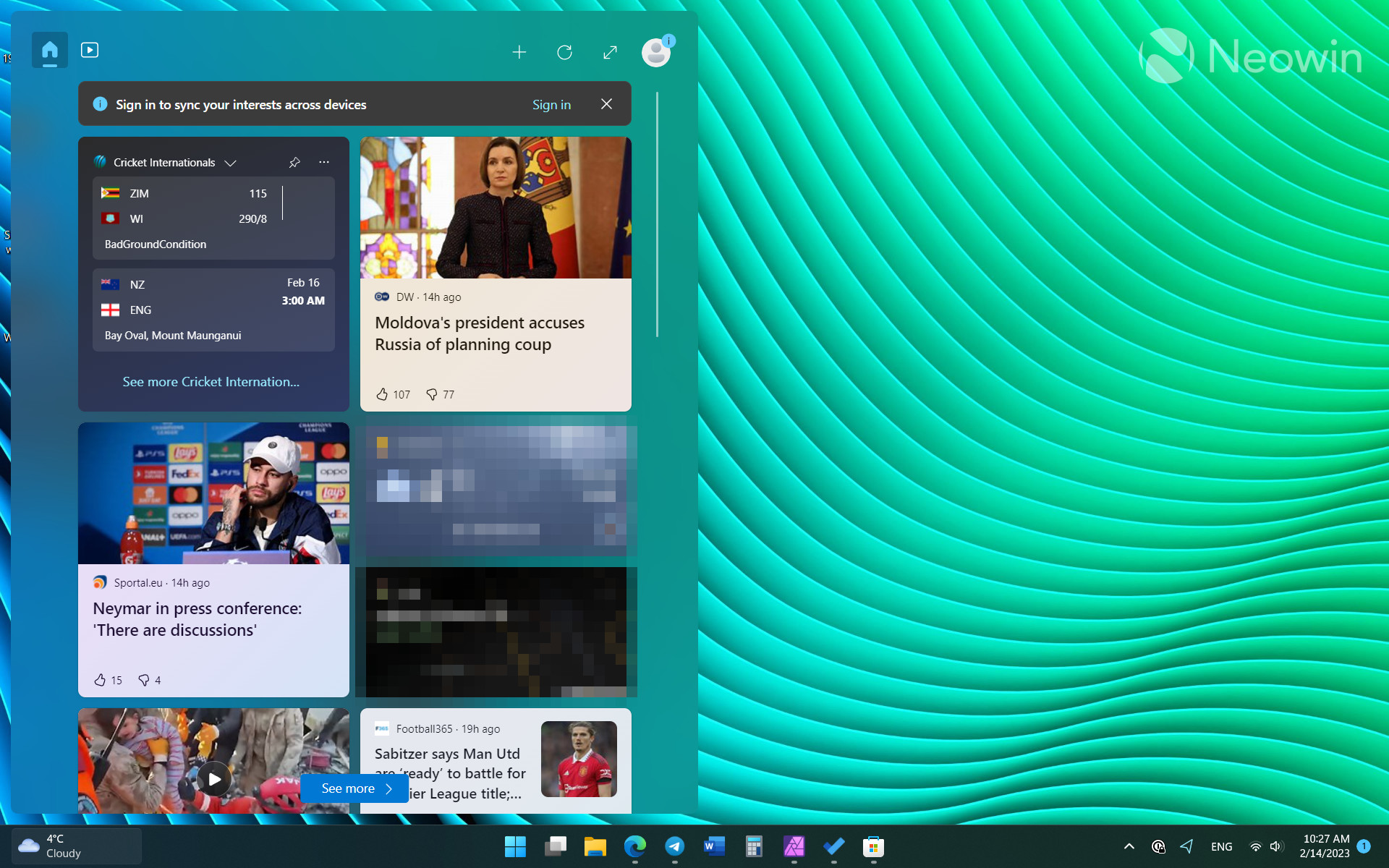The image size is (1389, 868).
Task: Click the Sign in link in the banner
Action: click(x=551, y=104)
